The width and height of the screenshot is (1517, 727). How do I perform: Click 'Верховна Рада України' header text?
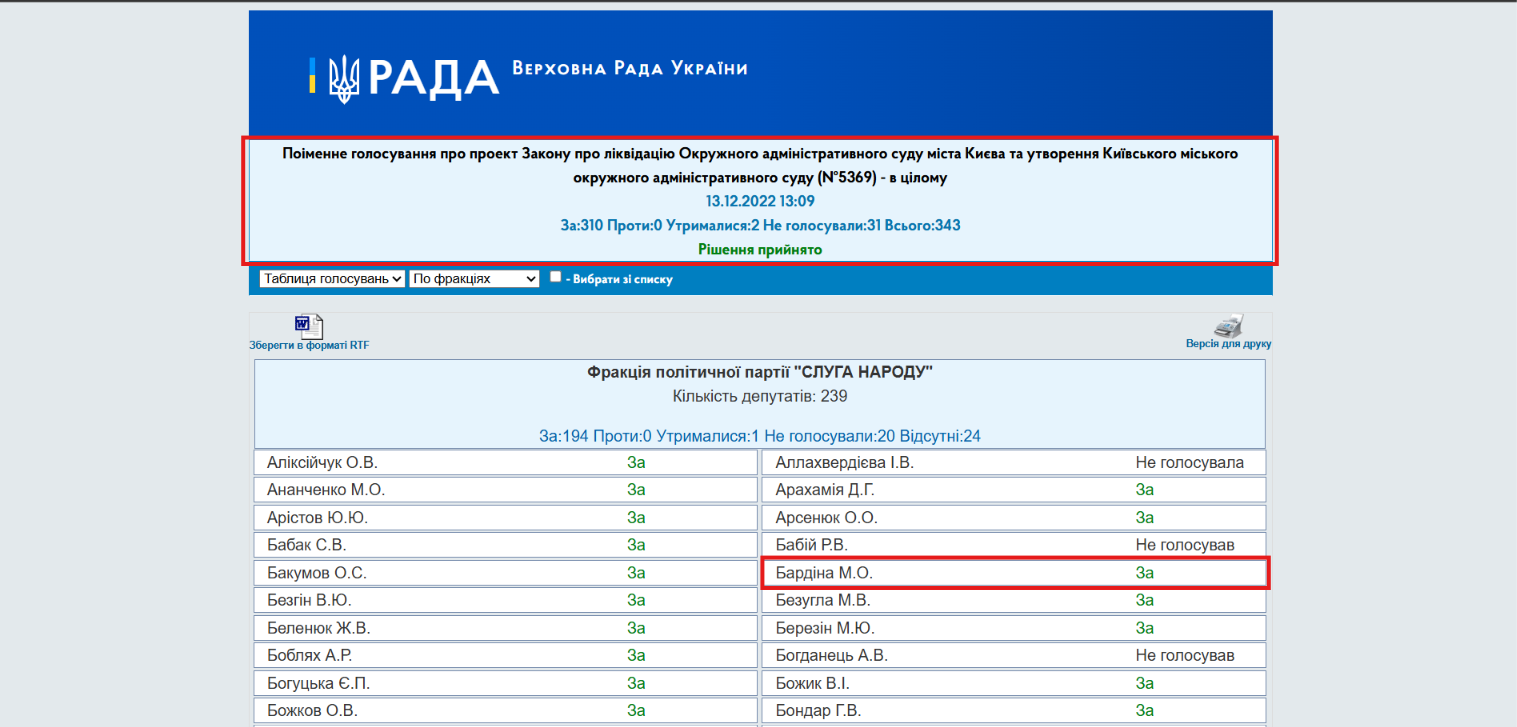629,68
